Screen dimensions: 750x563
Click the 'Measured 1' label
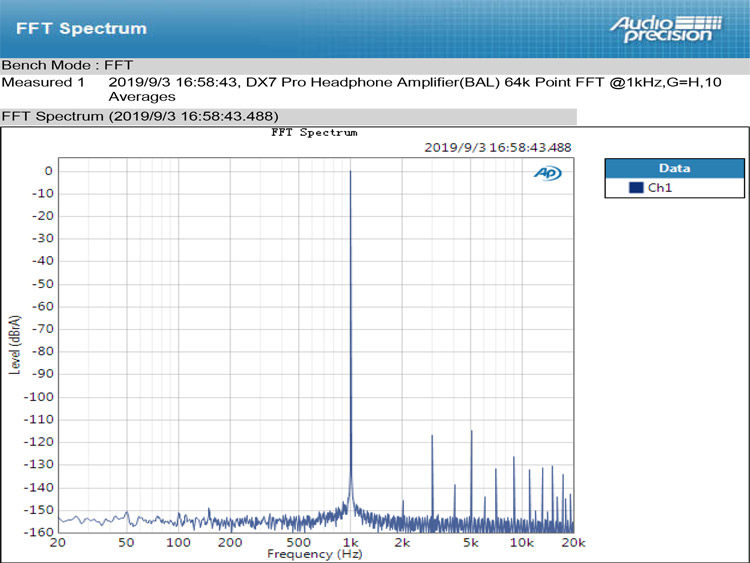pyautogui.click(x=43, y=82)
